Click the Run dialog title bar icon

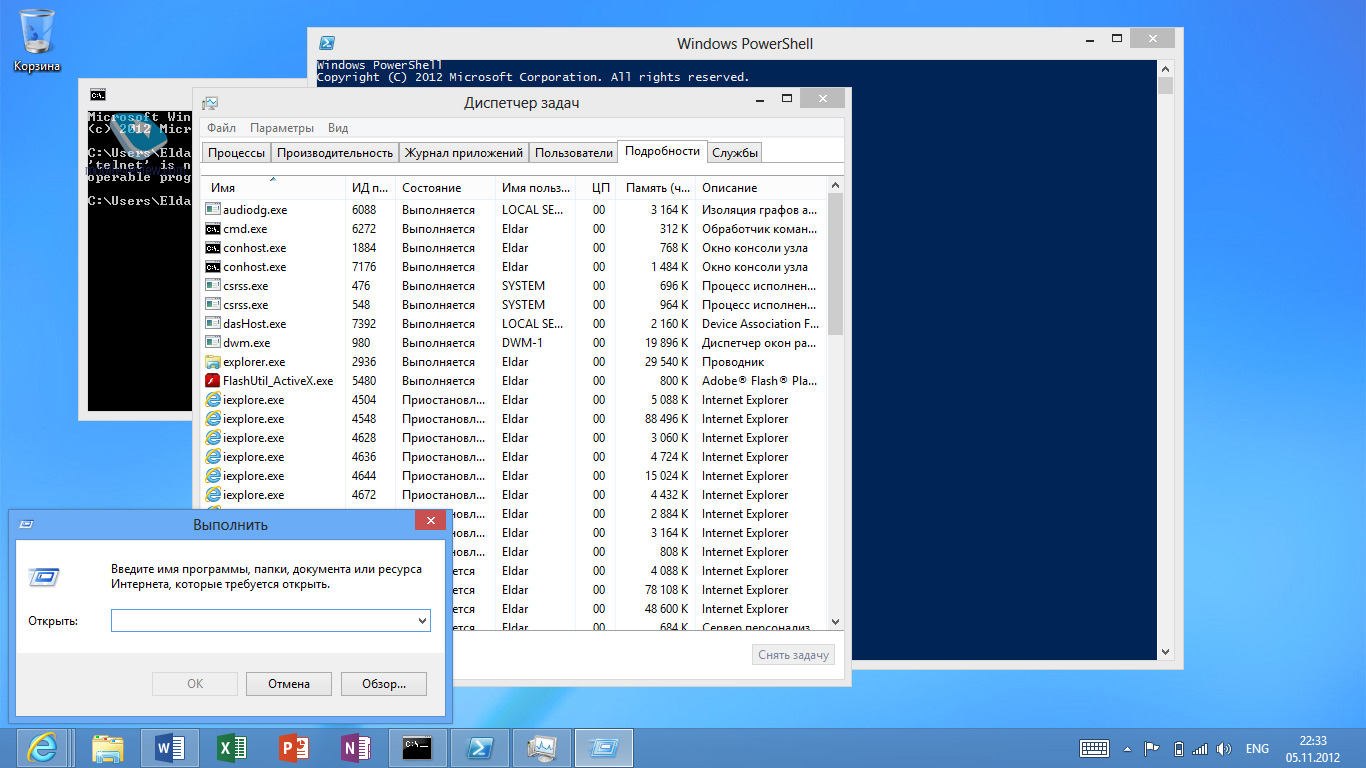(28, 523)
